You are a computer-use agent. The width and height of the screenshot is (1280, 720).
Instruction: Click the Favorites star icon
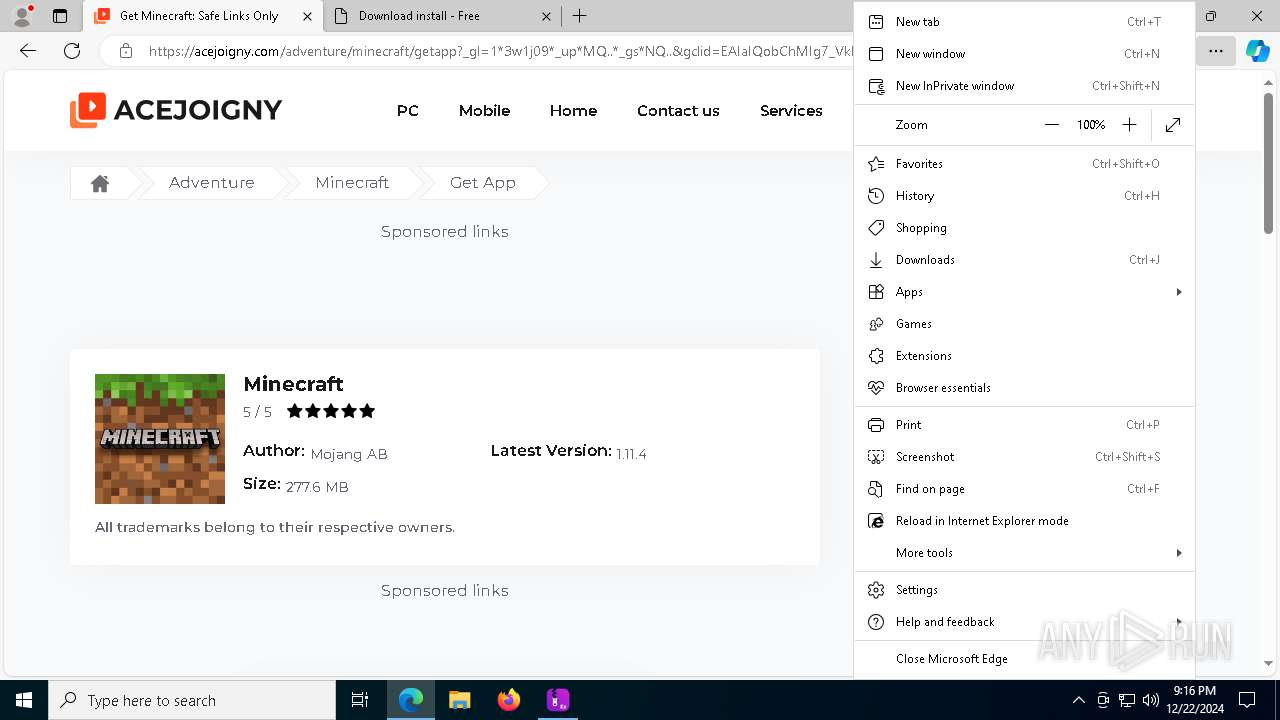[x=876, y=164]
